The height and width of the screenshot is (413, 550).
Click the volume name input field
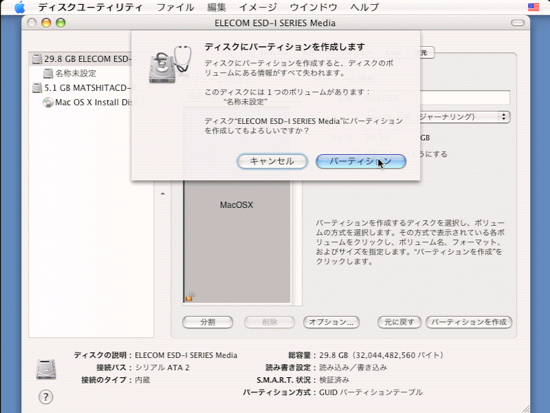464,97
